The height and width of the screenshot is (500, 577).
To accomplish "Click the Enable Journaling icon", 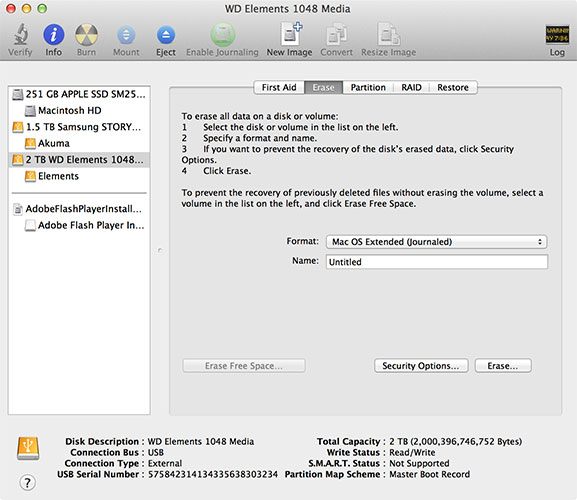I will click(223, 35).
